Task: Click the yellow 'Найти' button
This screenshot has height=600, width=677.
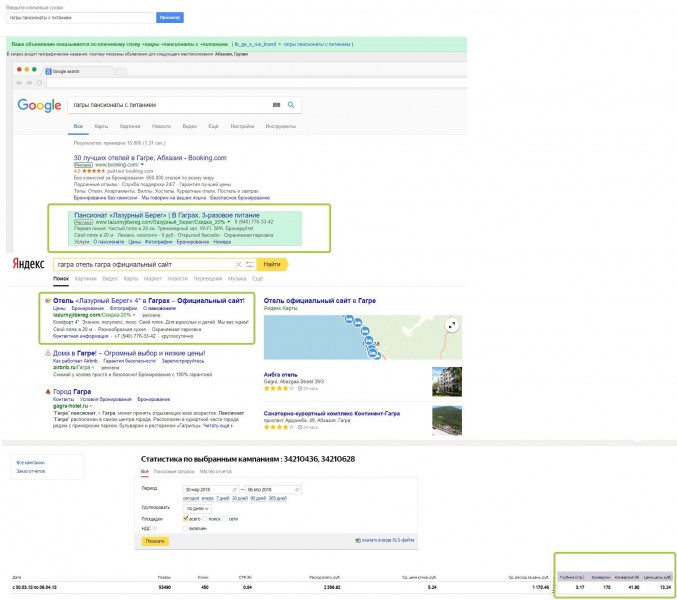Action: (x=272, y=264)
